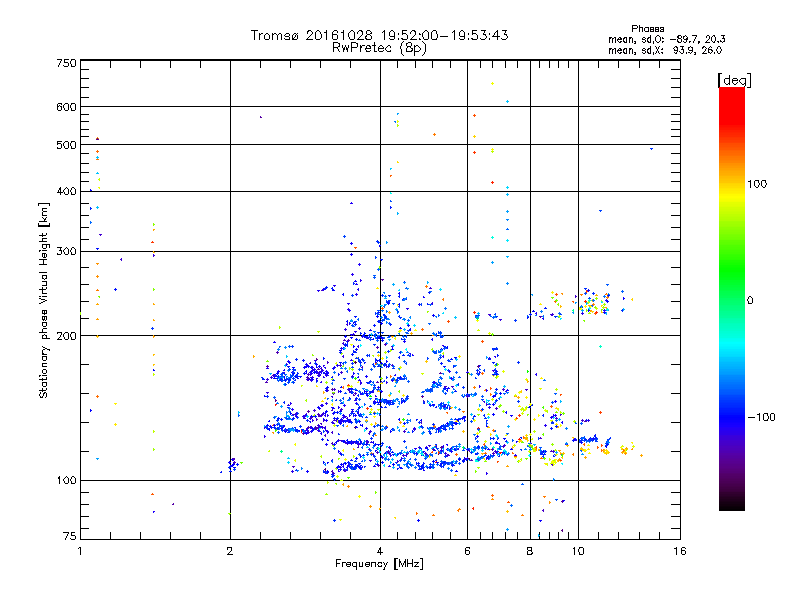Click the '400' y-axis tick label
This screenshot has height=600, width=800.
(x=66, y=191)
